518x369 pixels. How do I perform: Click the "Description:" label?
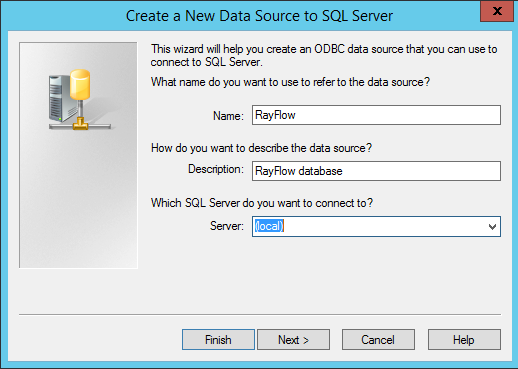(216, 169)
